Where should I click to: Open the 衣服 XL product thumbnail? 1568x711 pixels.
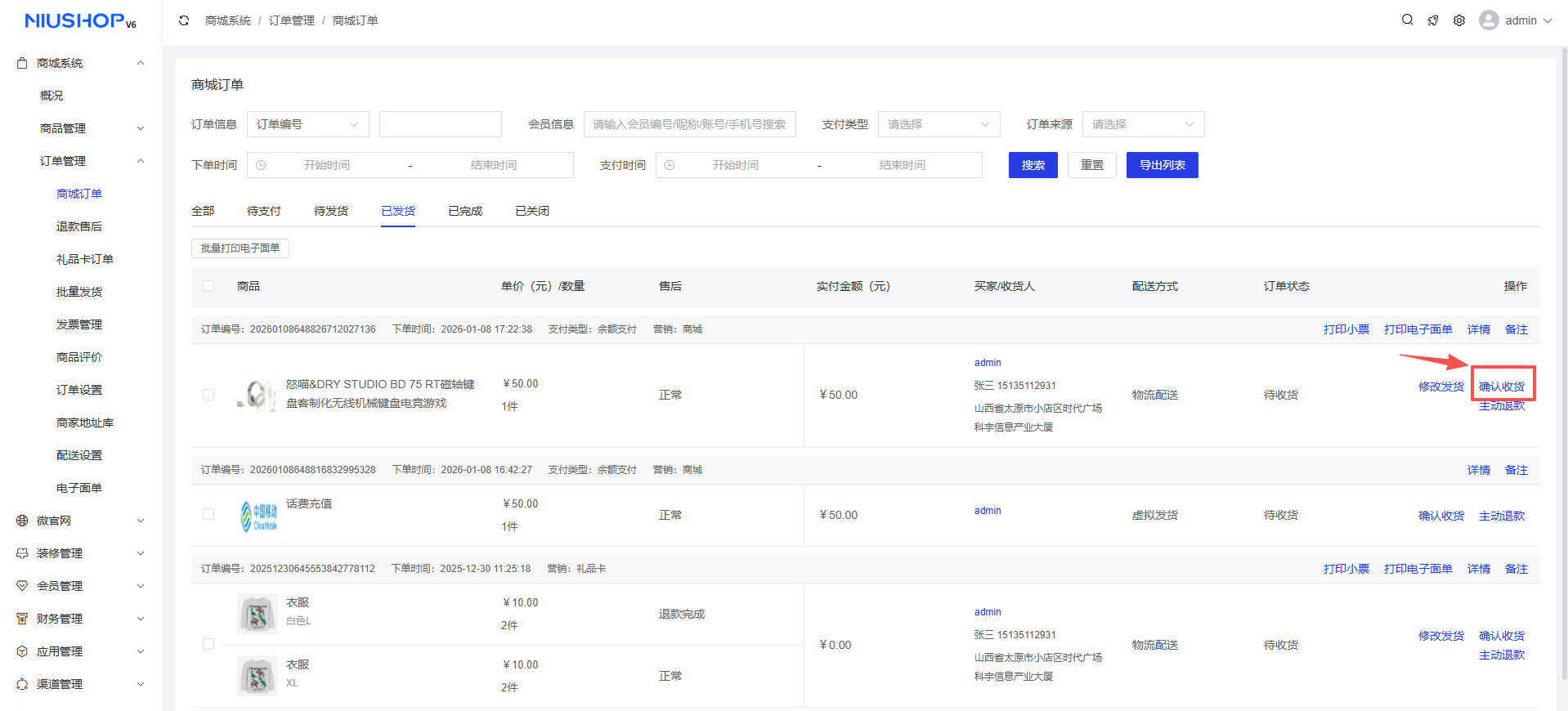point(257,676)
